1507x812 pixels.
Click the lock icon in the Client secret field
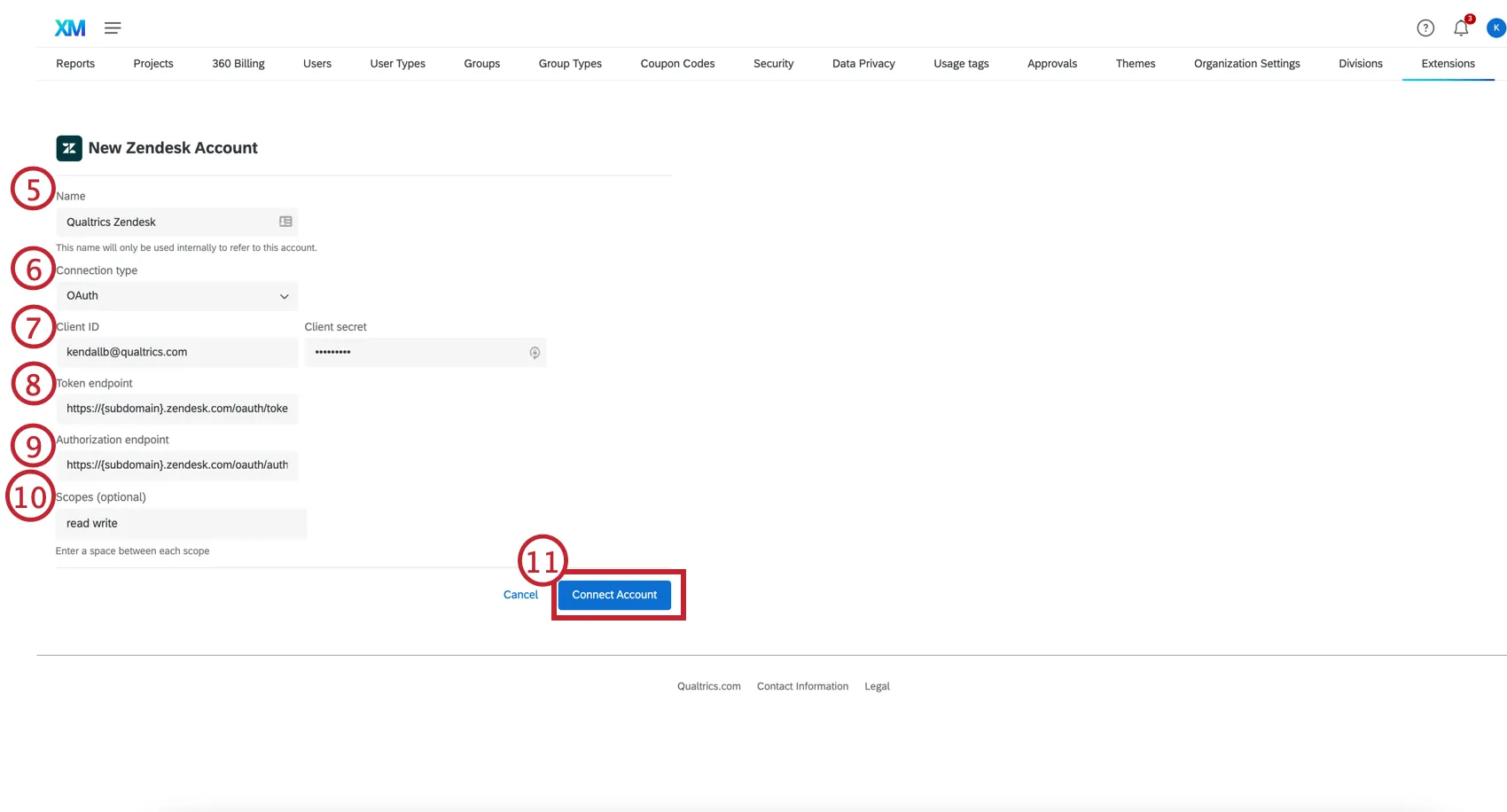coord(535,353)
